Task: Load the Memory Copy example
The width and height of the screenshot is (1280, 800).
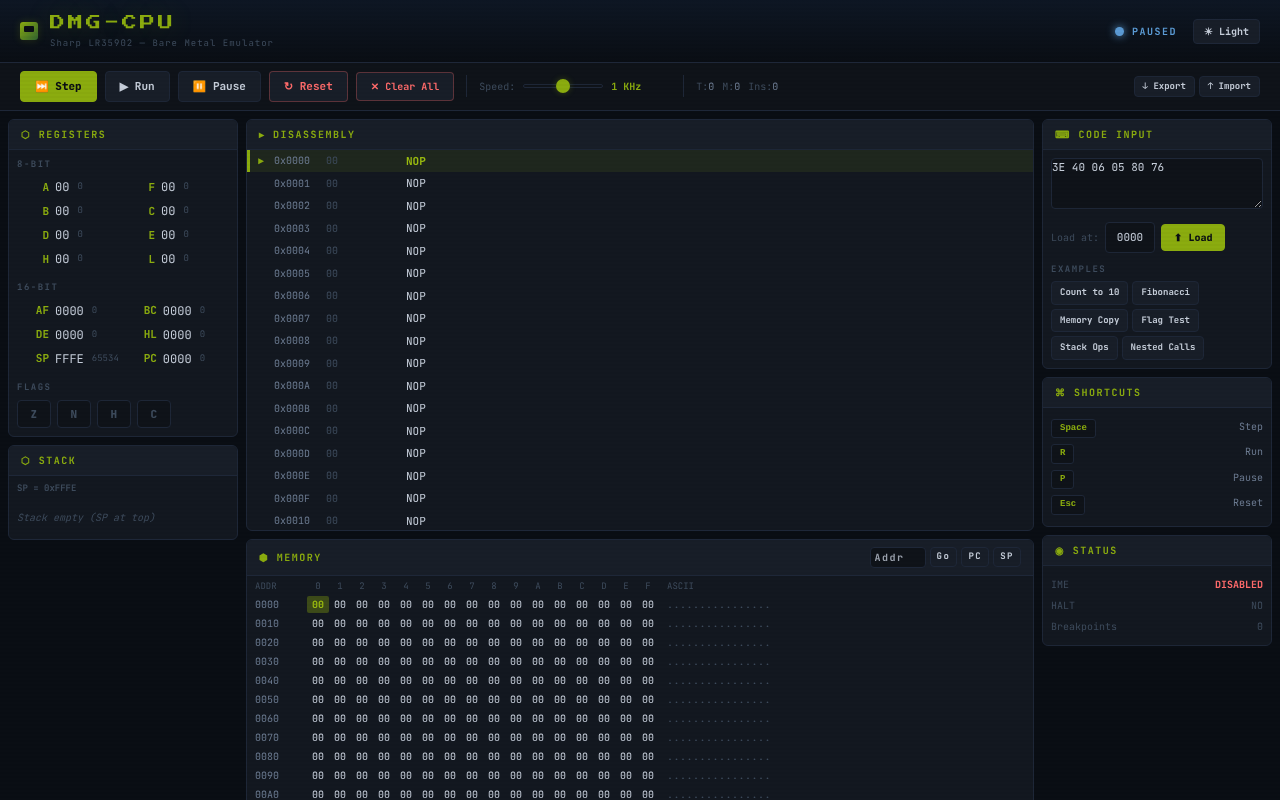Action: 1089,320
